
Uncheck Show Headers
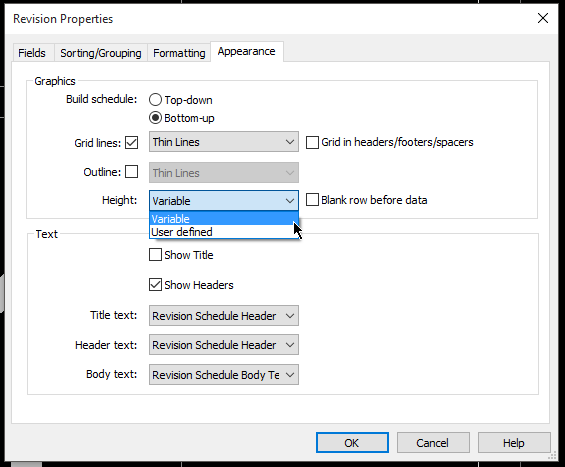[155, 285]
